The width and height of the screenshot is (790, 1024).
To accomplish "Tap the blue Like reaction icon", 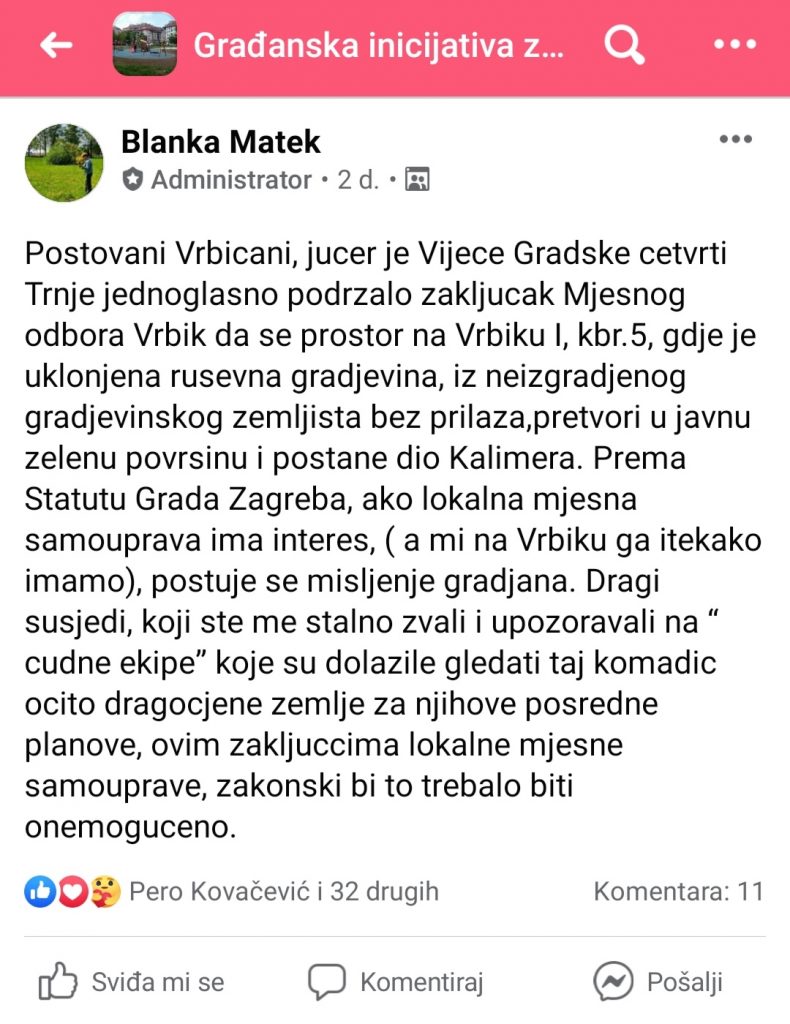I will click(40, 891).
